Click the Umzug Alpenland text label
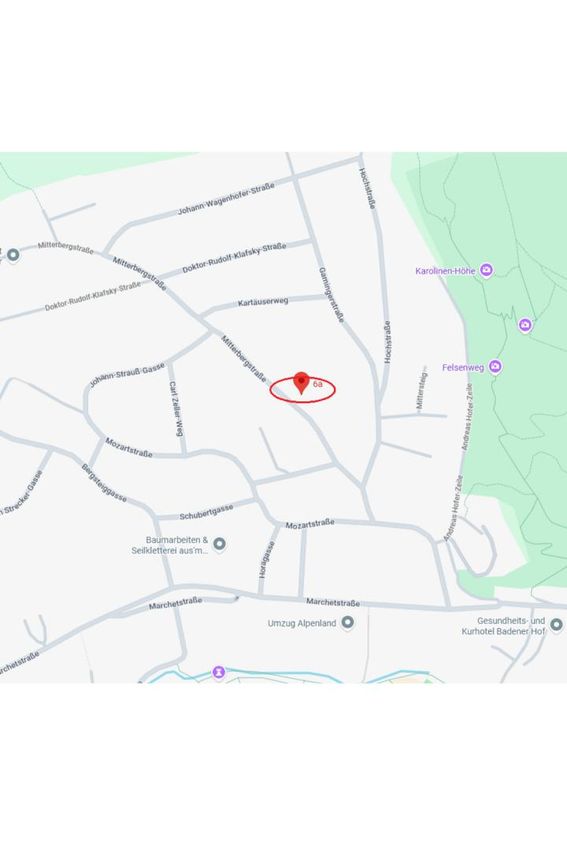567x850 pixels. (302, 623)
